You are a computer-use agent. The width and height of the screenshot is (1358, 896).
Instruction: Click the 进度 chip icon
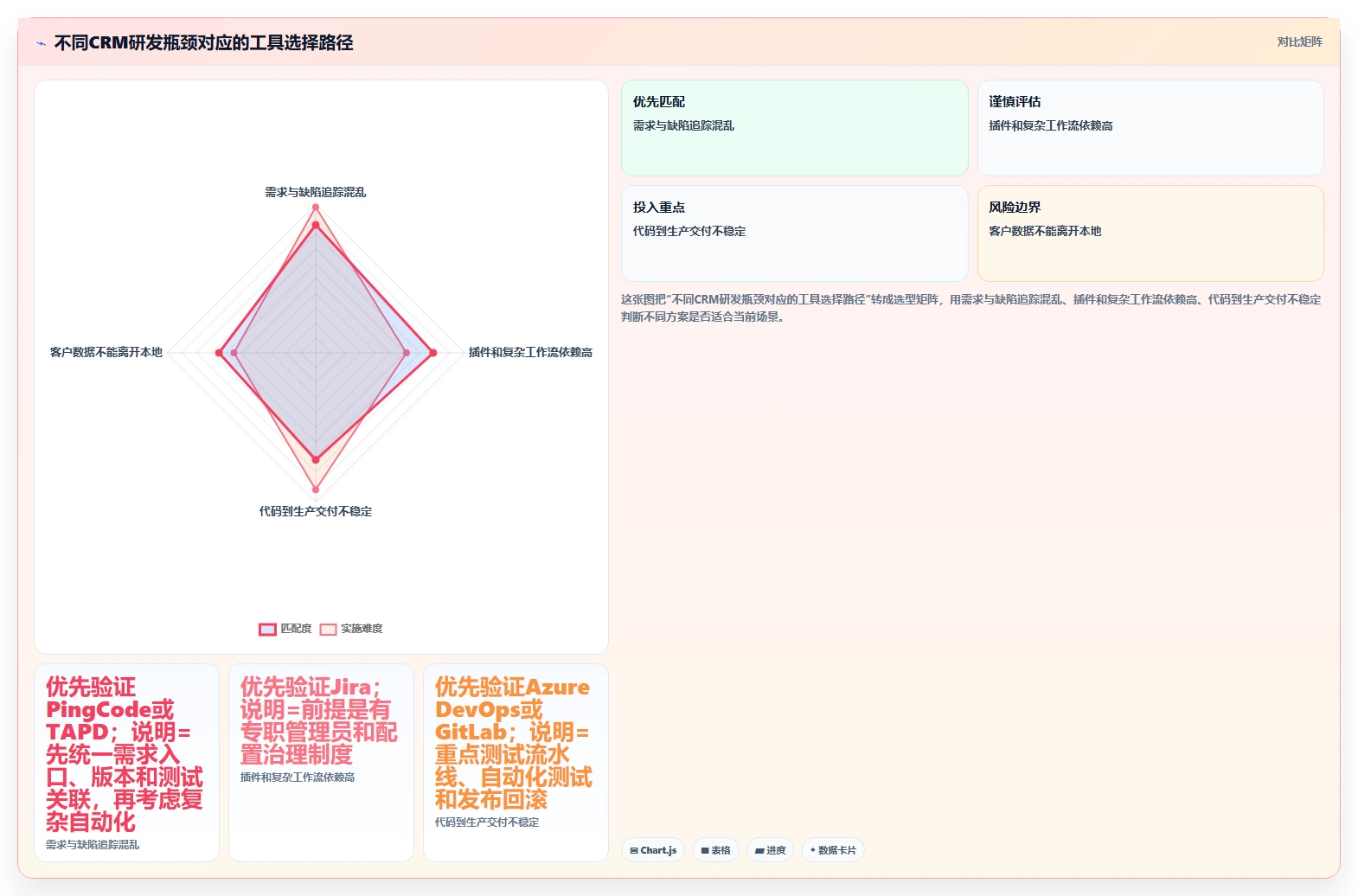(759, 851)
